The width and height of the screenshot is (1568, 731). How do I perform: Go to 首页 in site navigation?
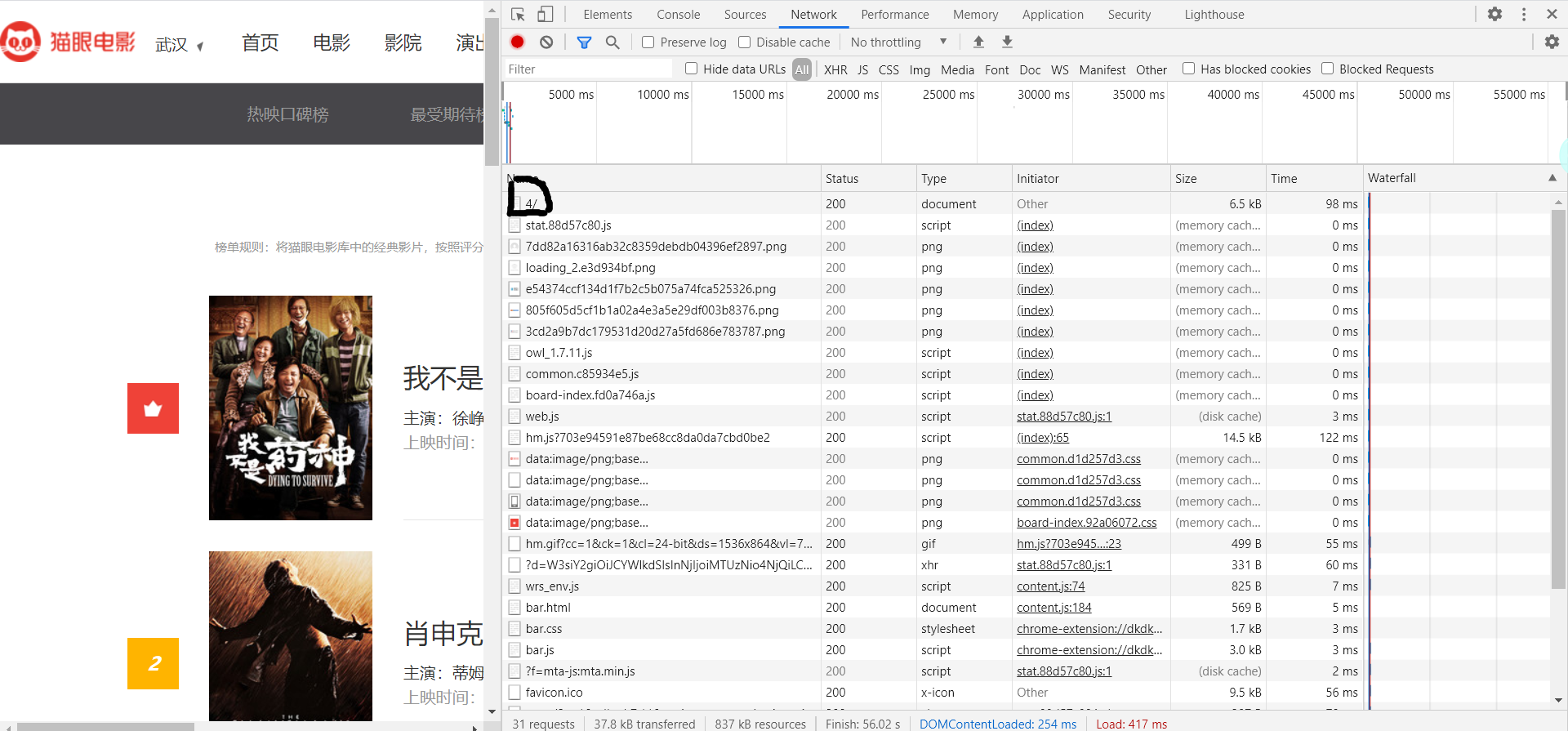tap(260, 42)
